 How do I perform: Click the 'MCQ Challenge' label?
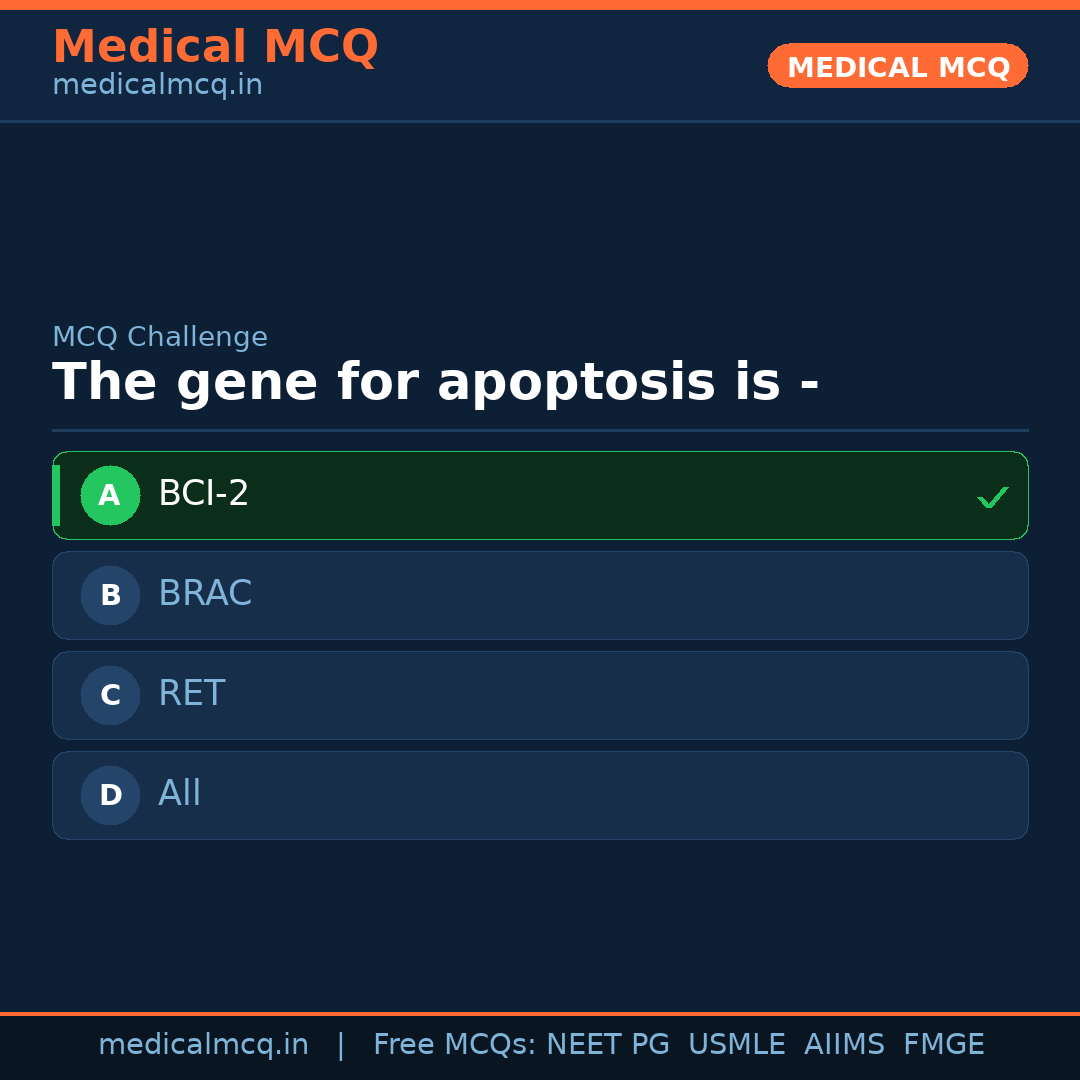click(160, 338)
